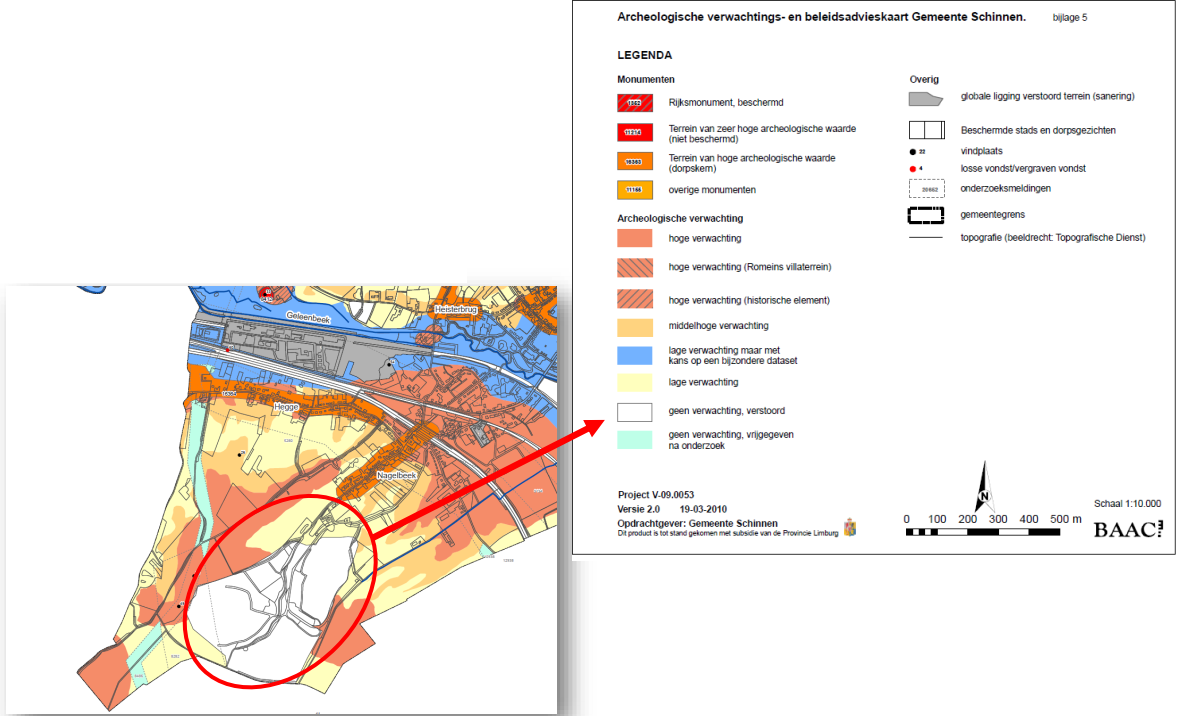Click the 'losse vondst/vergraven vondst' label
The height and width of the screenshot is (716, 1180).
pyautogui.click(x=1023, y=169)
